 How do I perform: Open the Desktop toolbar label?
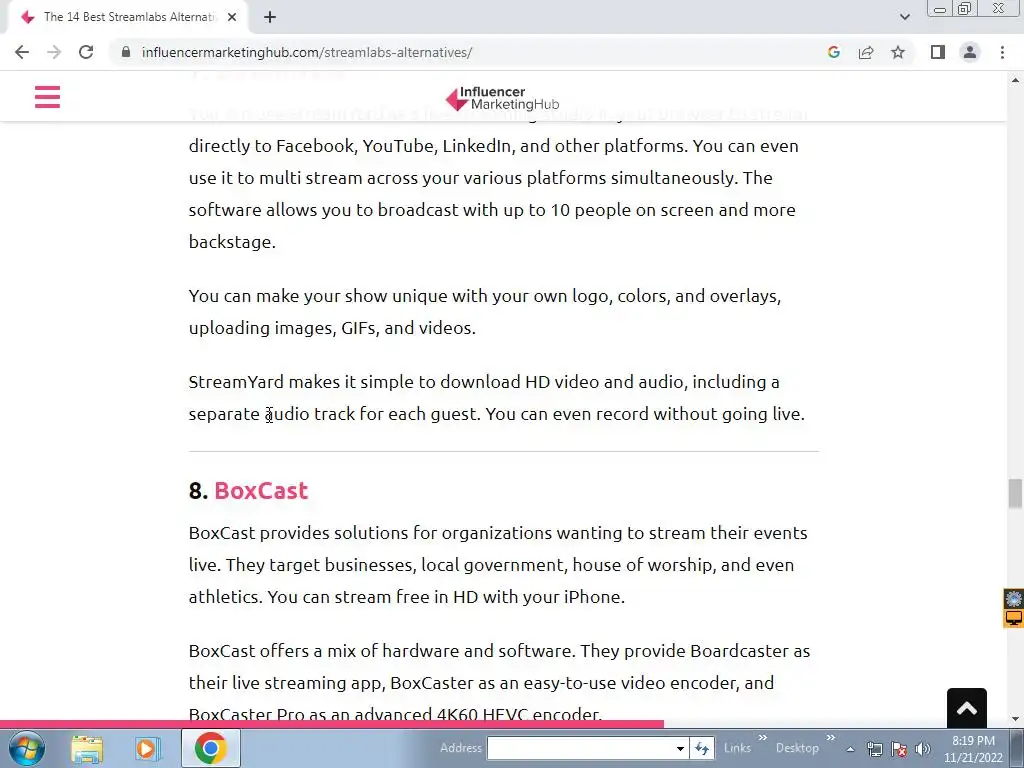797,748
